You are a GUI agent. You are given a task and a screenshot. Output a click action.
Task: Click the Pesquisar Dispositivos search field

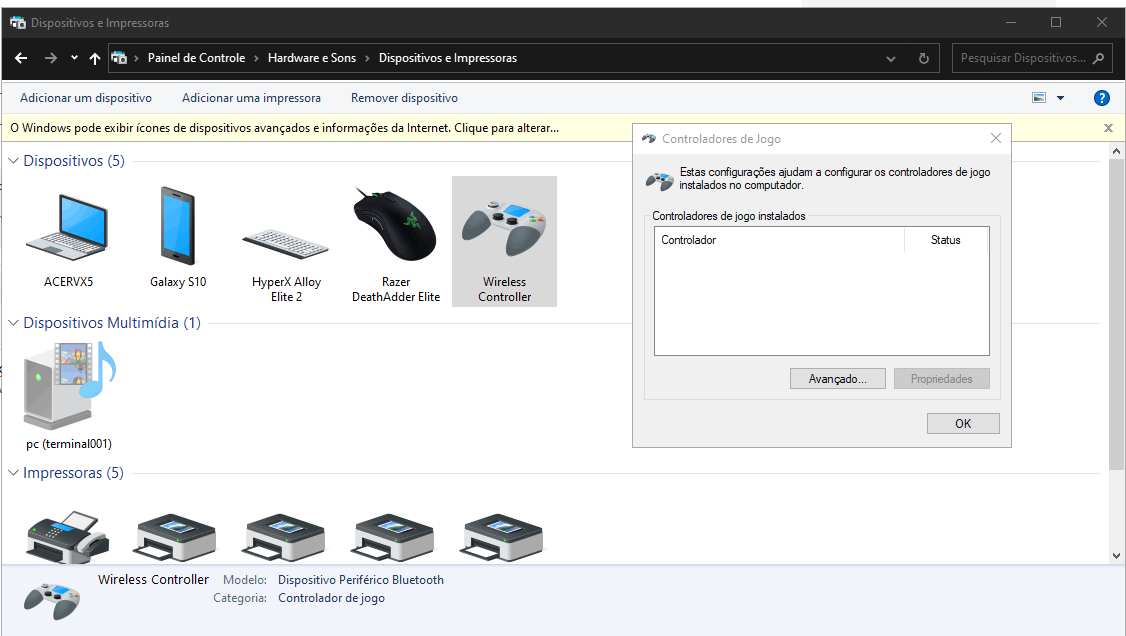(1022, 58)
